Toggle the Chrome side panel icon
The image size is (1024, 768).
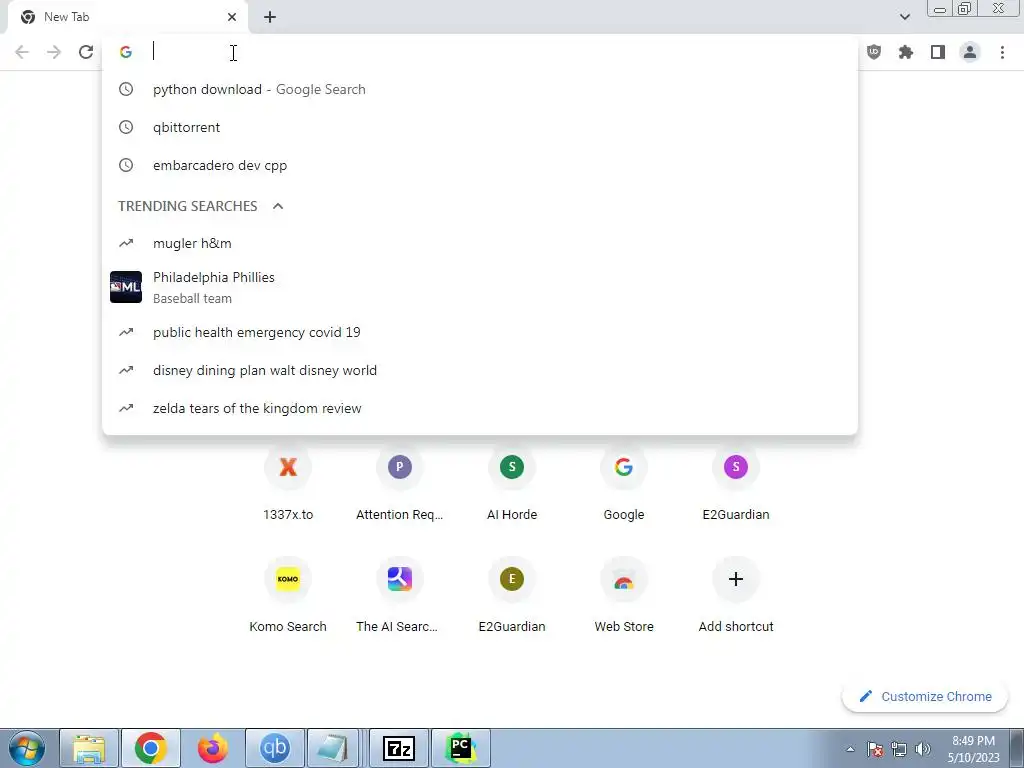click(x=938, y=52)
